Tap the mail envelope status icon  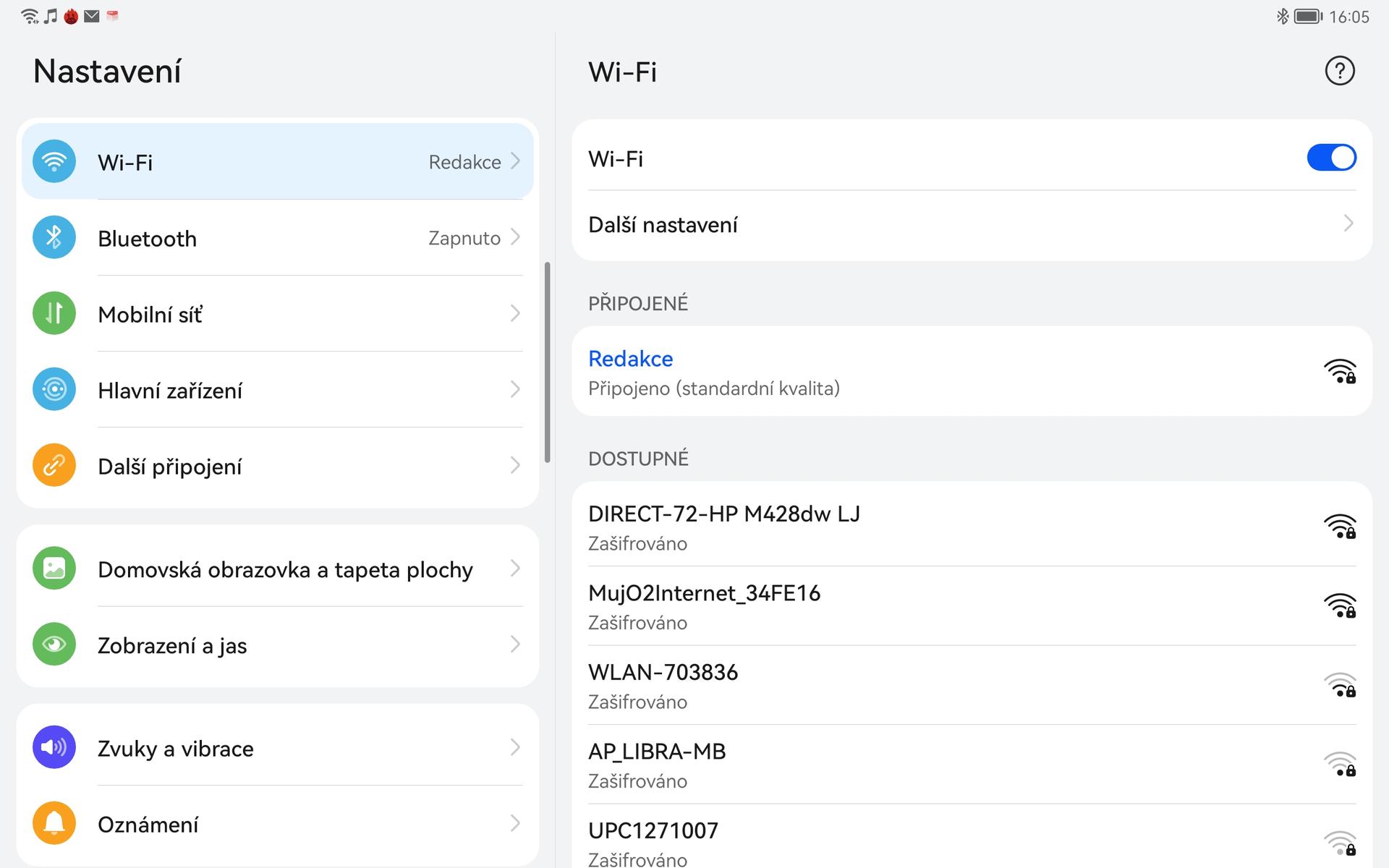point(92,16)
